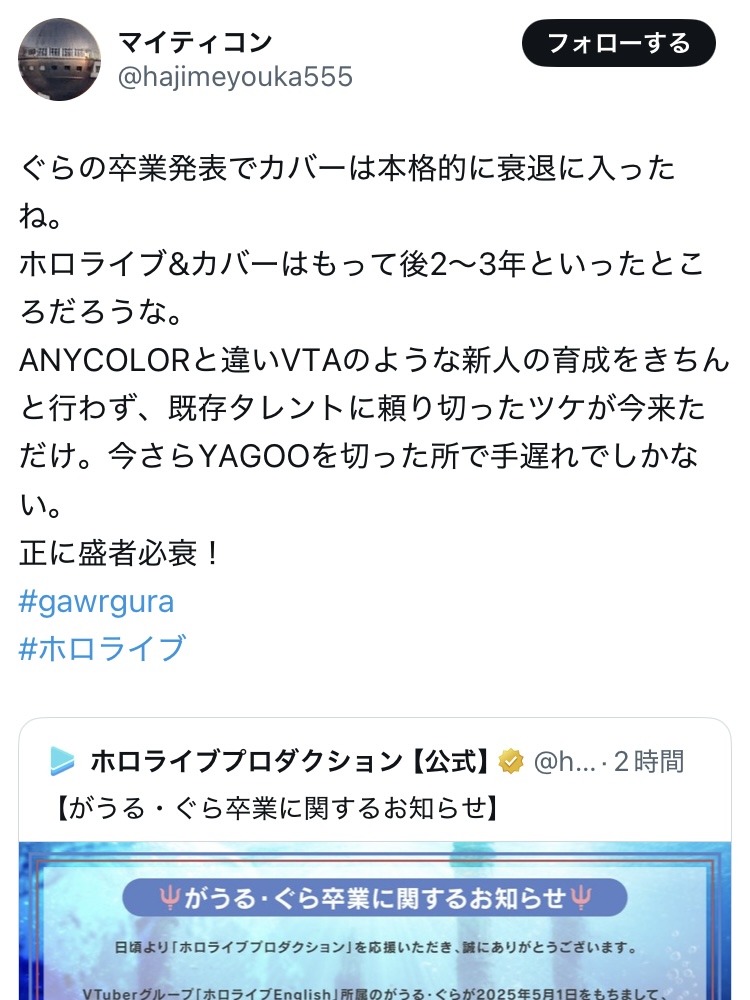
Task: Click the first line ぐらの卒業発表で of tweet
Action: click(347, 168)
